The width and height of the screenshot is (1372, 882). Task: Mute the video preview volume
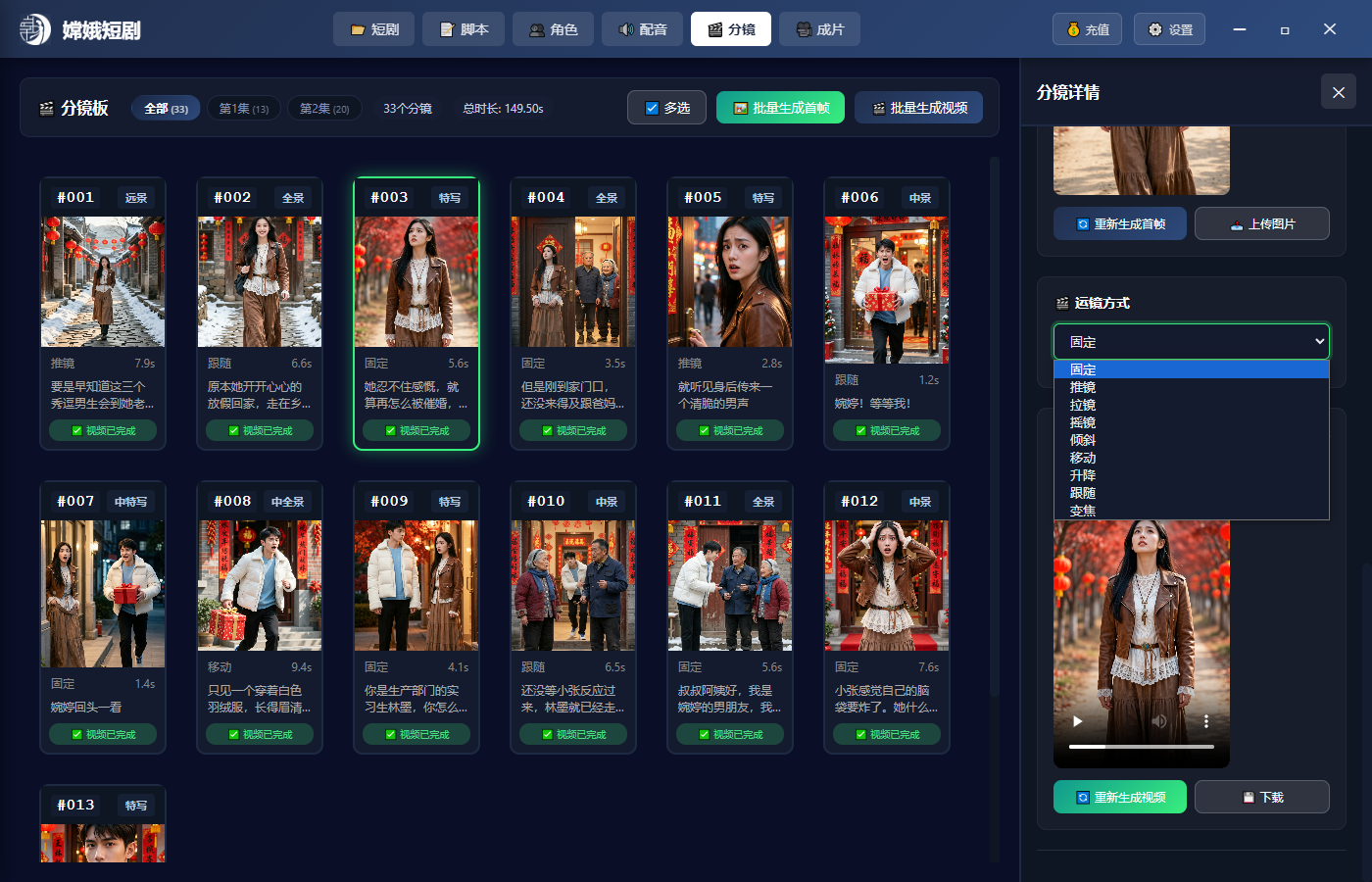[x=1159, y=721]
